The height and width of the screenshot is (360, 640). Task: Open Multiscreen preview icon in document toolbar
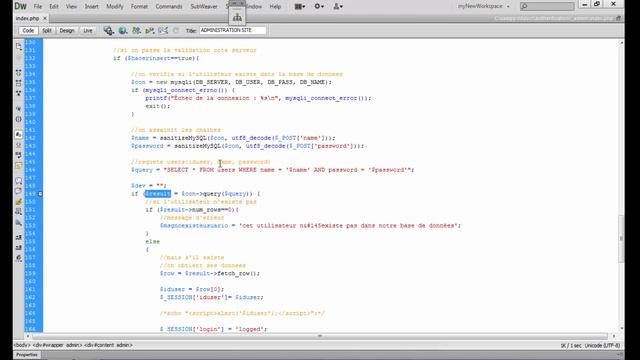click(x=109, y=31)
